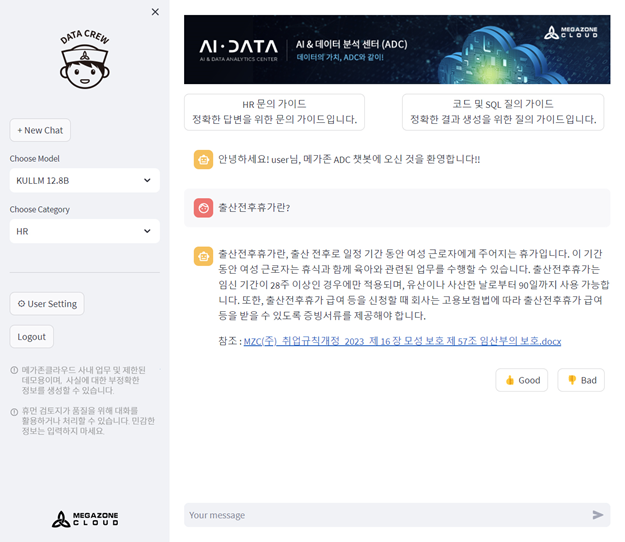Image resolution: width=625 pixels, height=542 pixels.
Task: Expand the Choose Category HR dropdown
Action: click(x=85, y=232)
